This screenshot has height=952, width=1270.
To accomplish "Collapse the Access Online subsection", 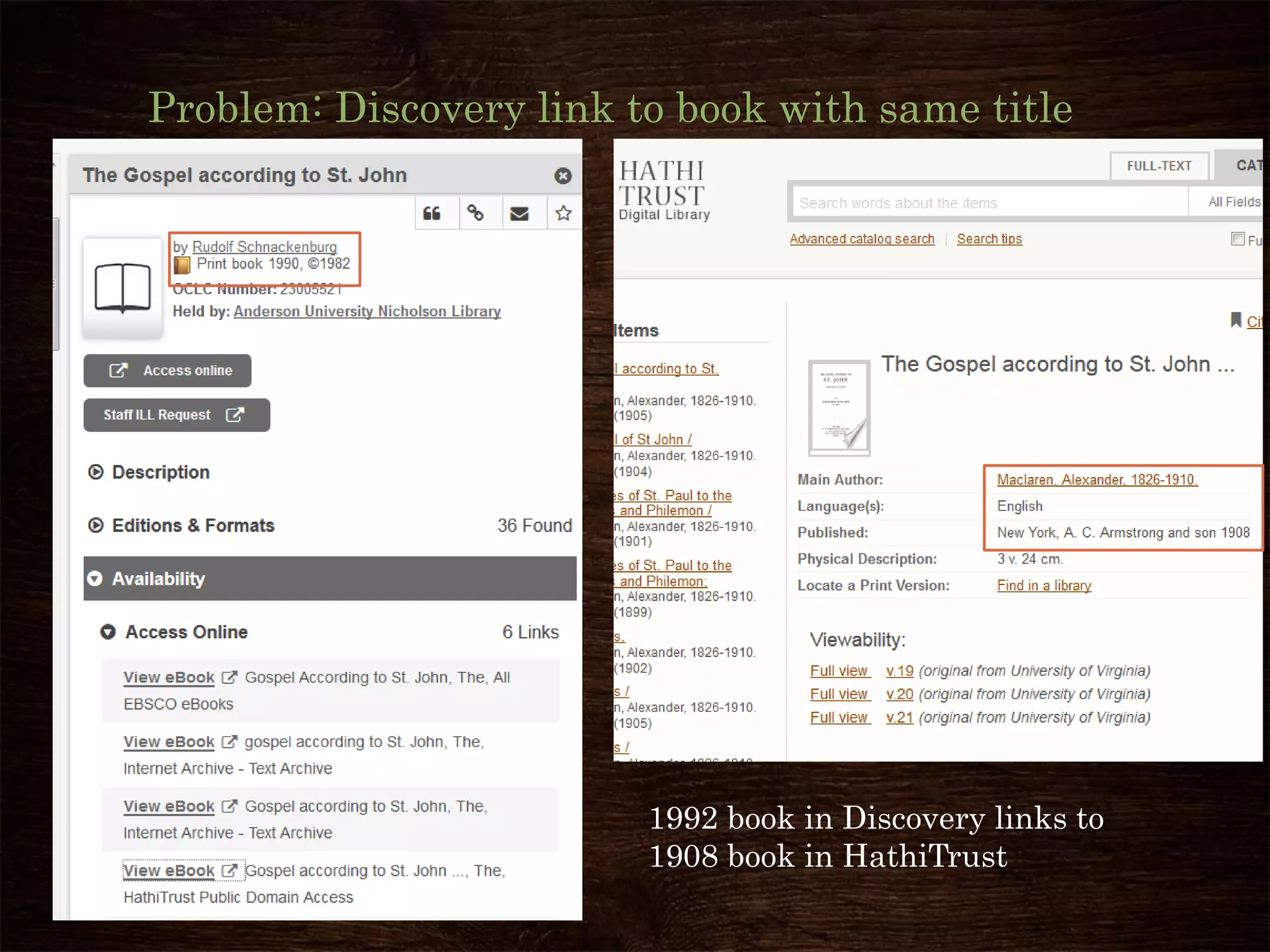I will pyautogui.click(x=174, y=632).
